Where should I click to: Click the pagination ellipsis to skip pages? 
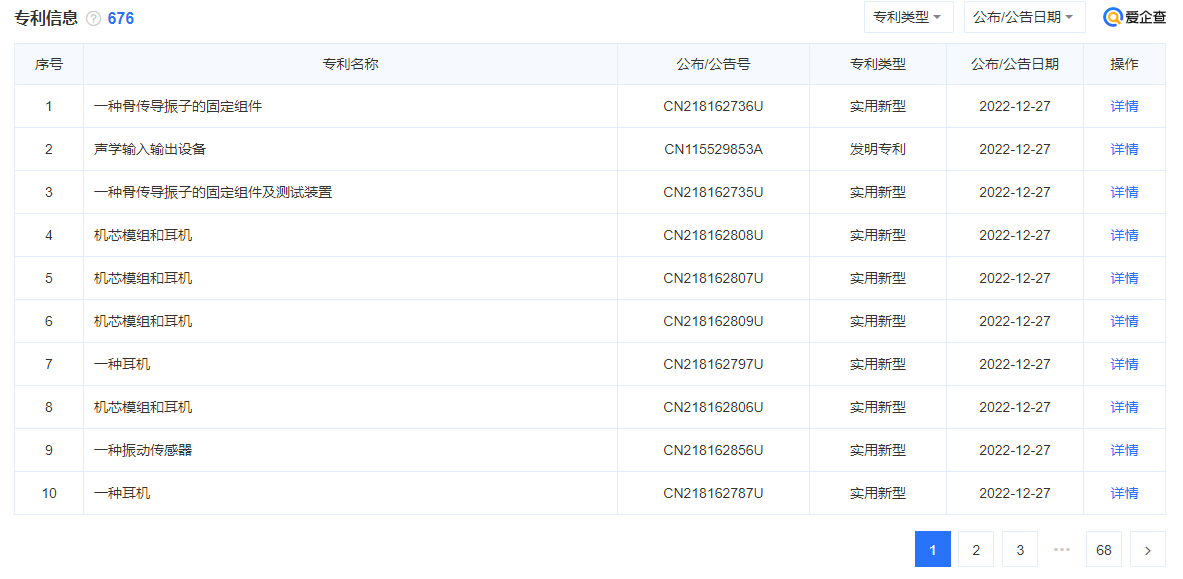pyautogui.click(x=1062, y=550)
